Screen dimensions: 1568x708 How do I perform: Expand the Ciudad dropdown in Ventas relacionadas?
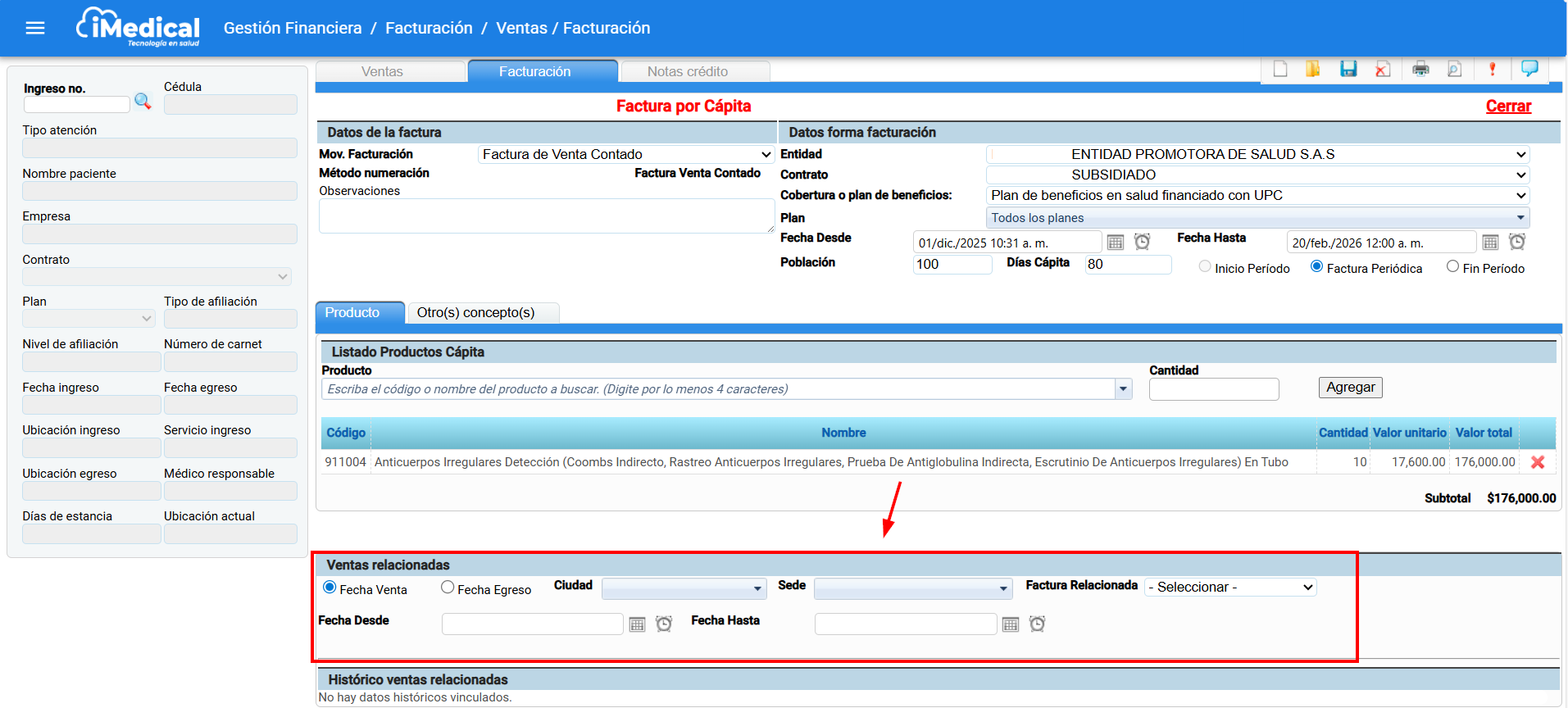click(684, 588)
